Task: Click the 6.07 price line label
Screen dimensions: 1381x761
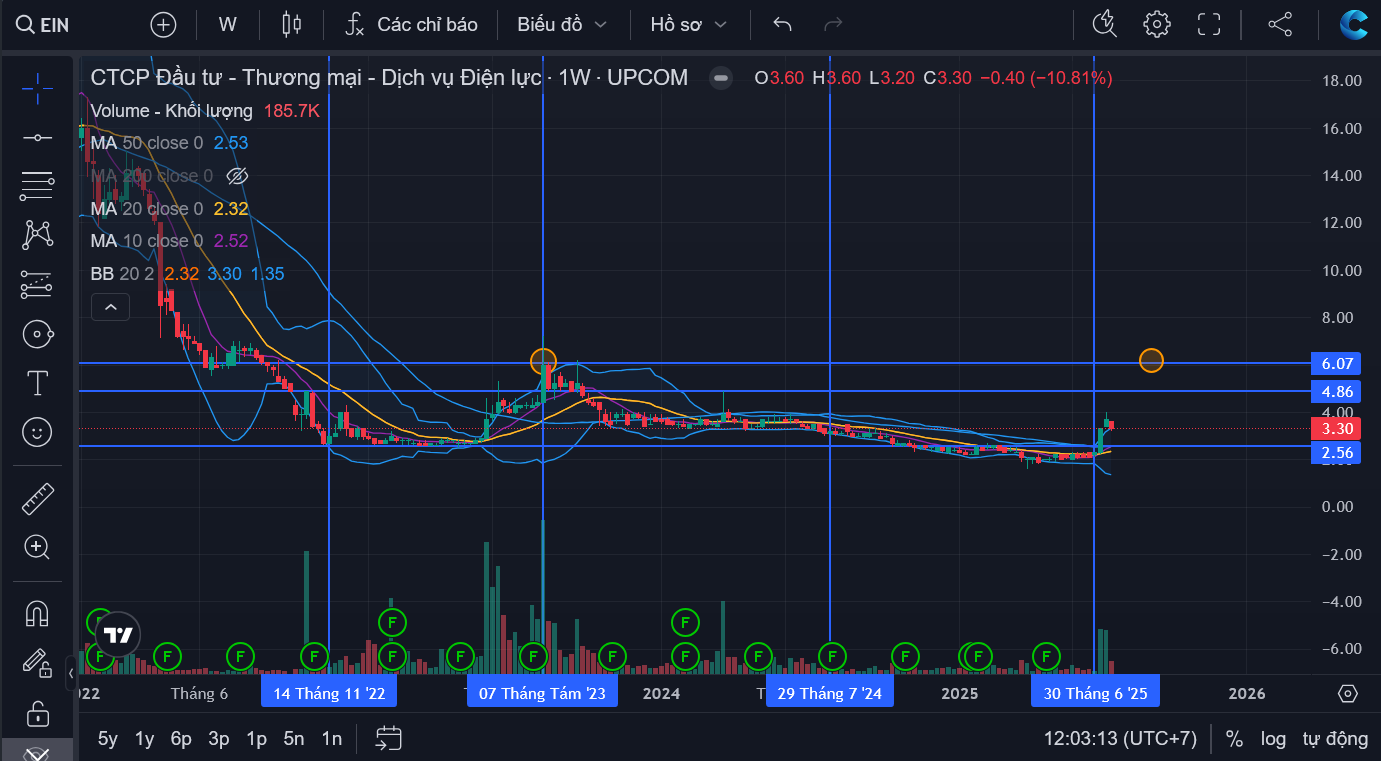Action: 1338,364
